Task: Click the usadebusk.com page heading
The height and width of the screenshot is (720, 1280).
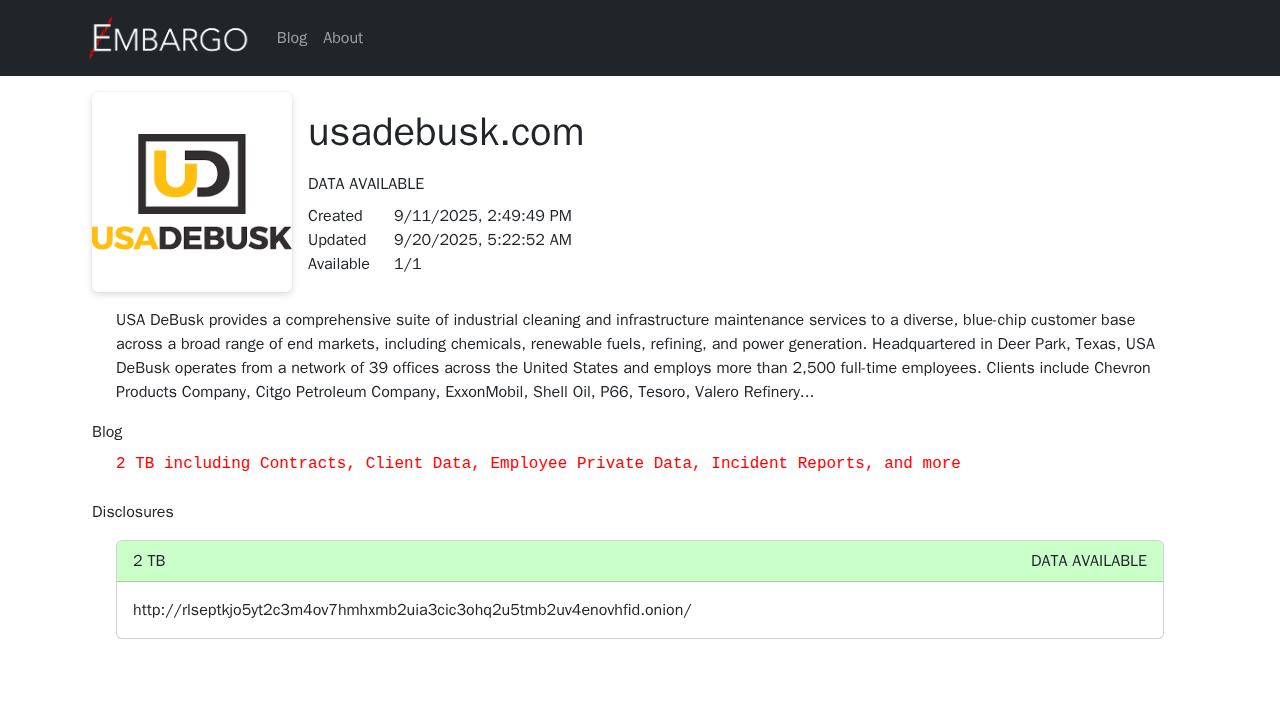Action: (446, 132)
